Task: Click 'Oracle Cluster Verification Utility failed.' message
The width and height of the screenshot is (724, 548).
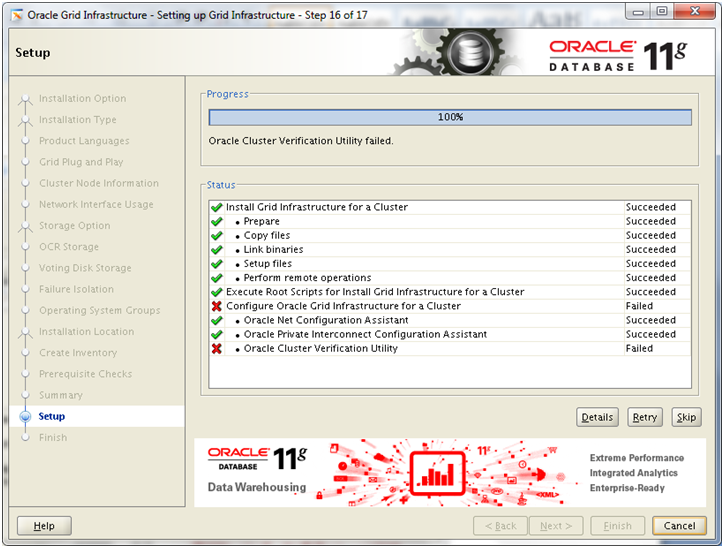Action: point(301,141)
